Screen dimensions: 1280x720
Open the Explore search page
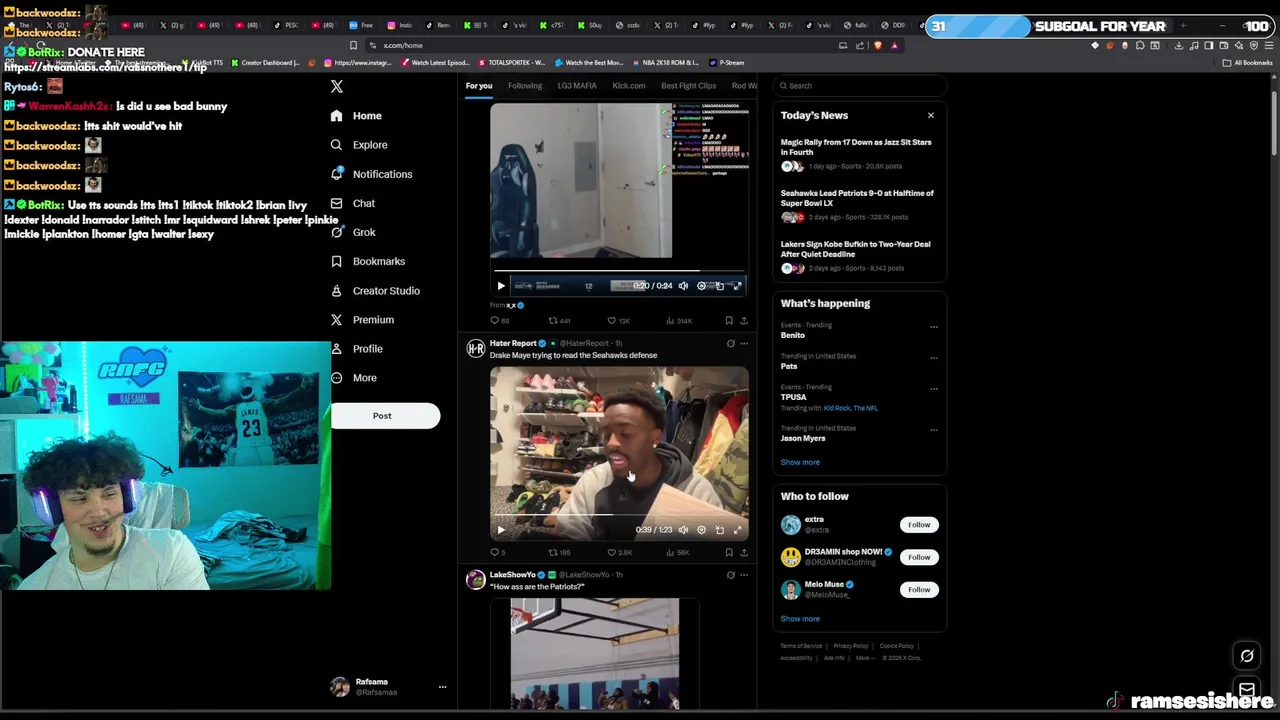click(359, 145)
